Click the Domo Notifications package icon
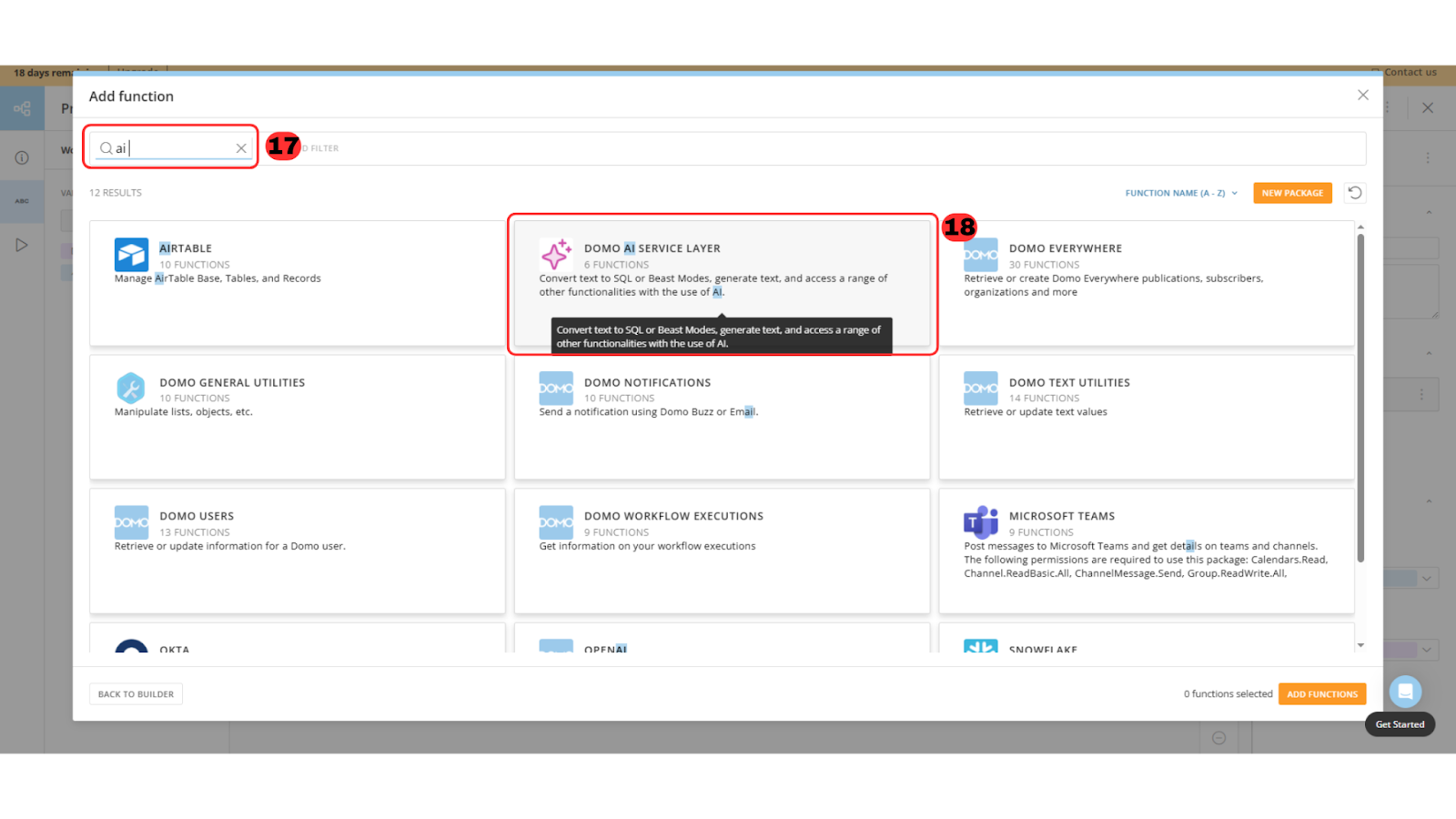Image resolution: width=1456 pixels, height=819 pixels. click(556, 389)
